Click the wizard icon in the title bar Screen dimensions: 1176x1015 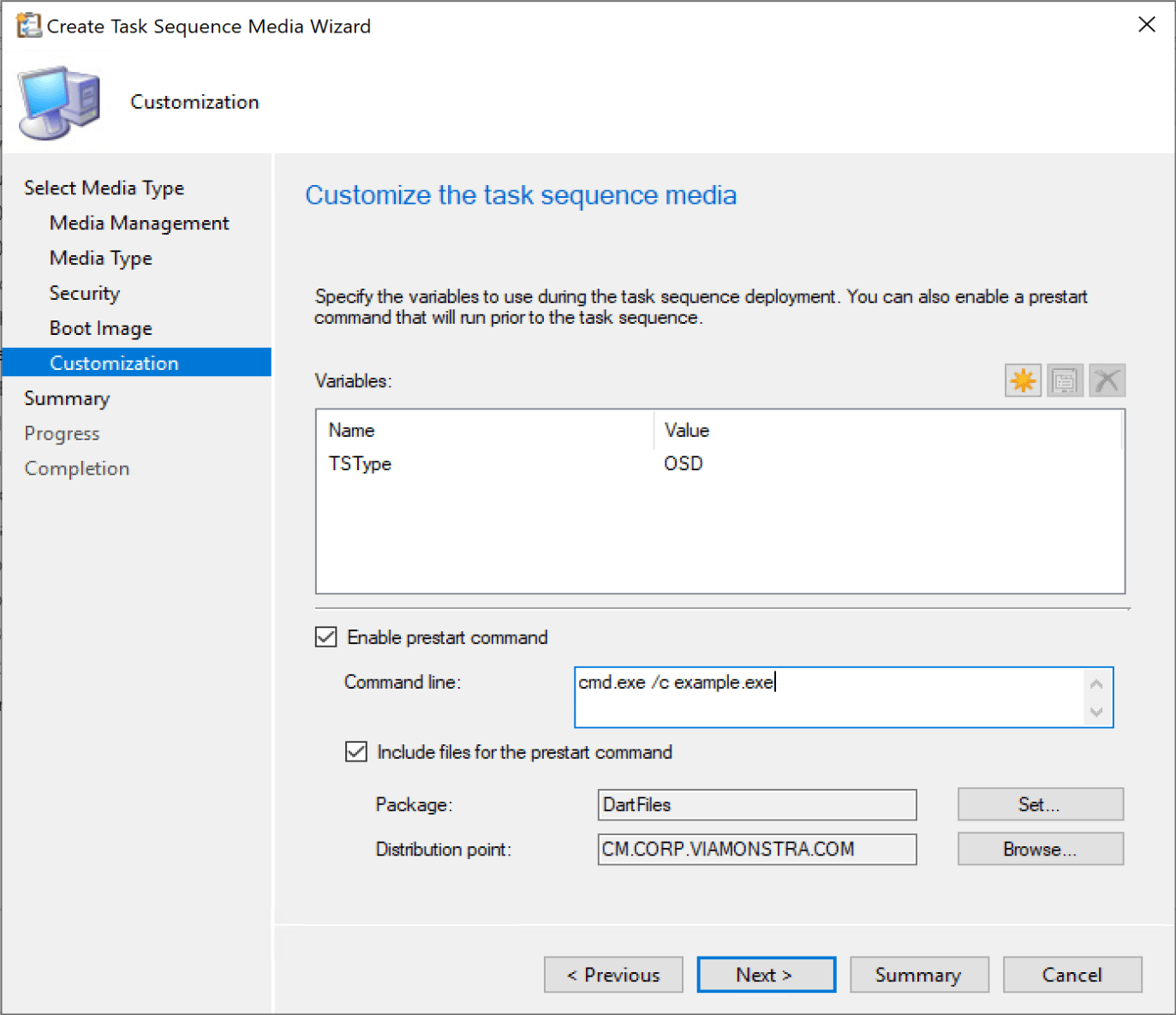(x=28, y=25)
